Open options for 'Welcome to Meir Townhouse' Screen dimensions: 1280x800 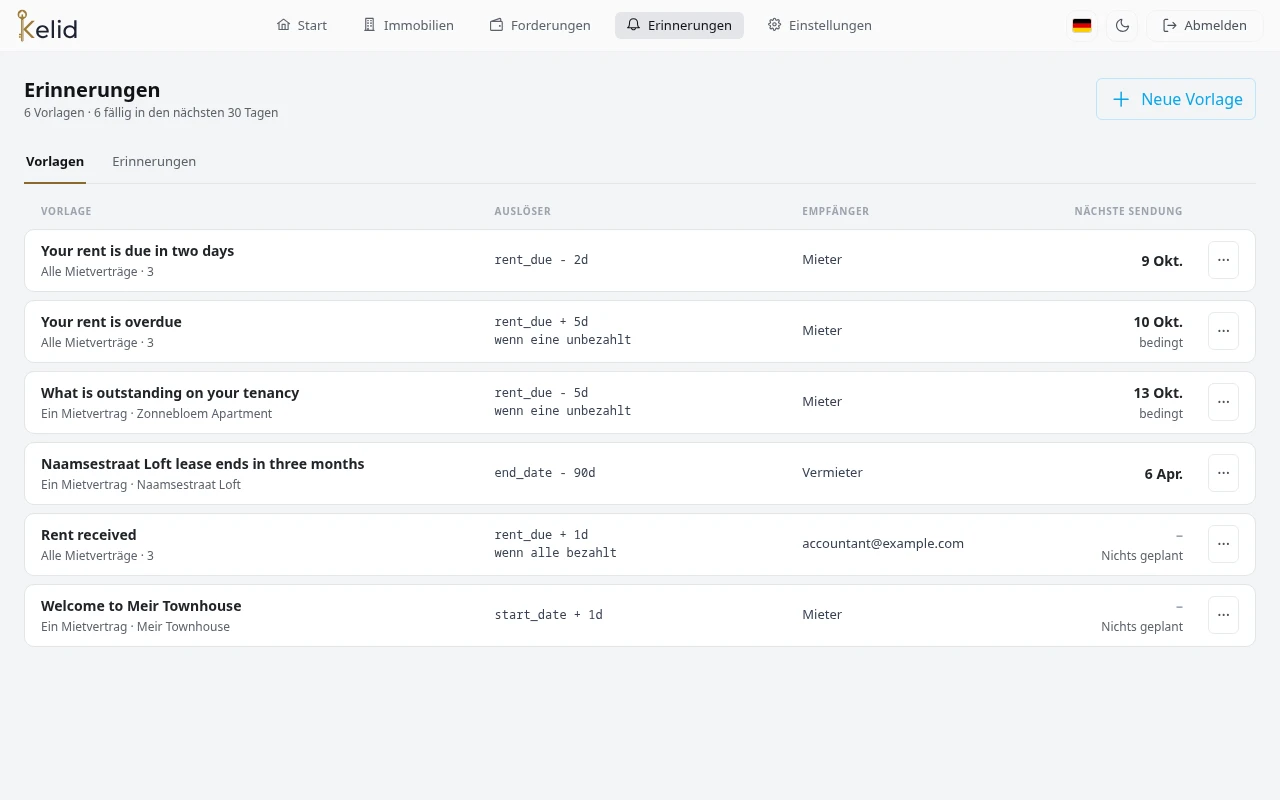[x=1223, y=615]
